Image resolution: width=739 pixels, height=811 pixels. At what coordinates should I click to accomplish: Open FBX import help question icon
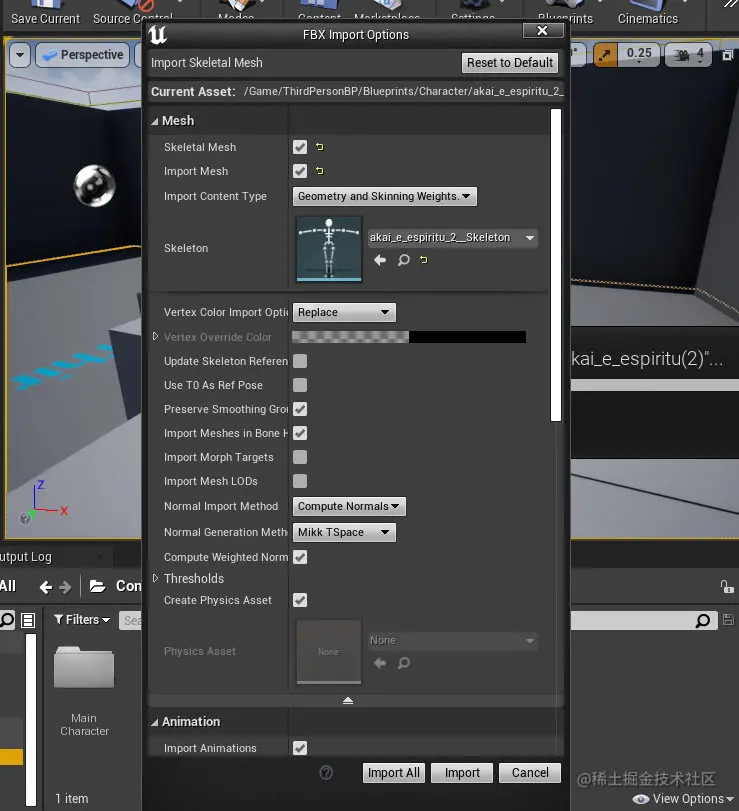pos(326,773)
